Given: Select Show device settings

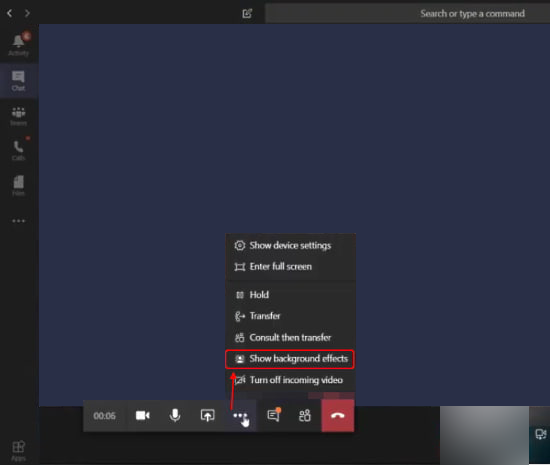Looking at the screenshot, I should click(x=290, y=245).
